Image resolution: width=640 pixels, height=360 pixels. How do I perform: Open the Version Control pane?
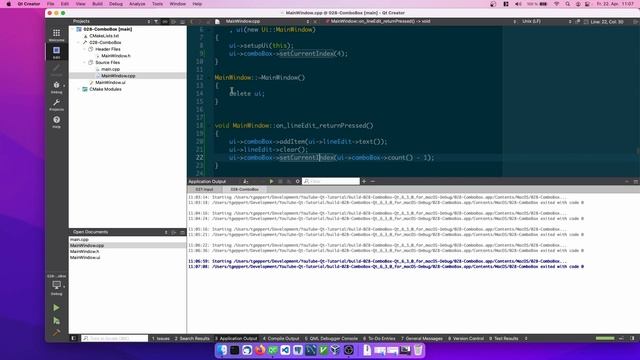click(466, 338)
